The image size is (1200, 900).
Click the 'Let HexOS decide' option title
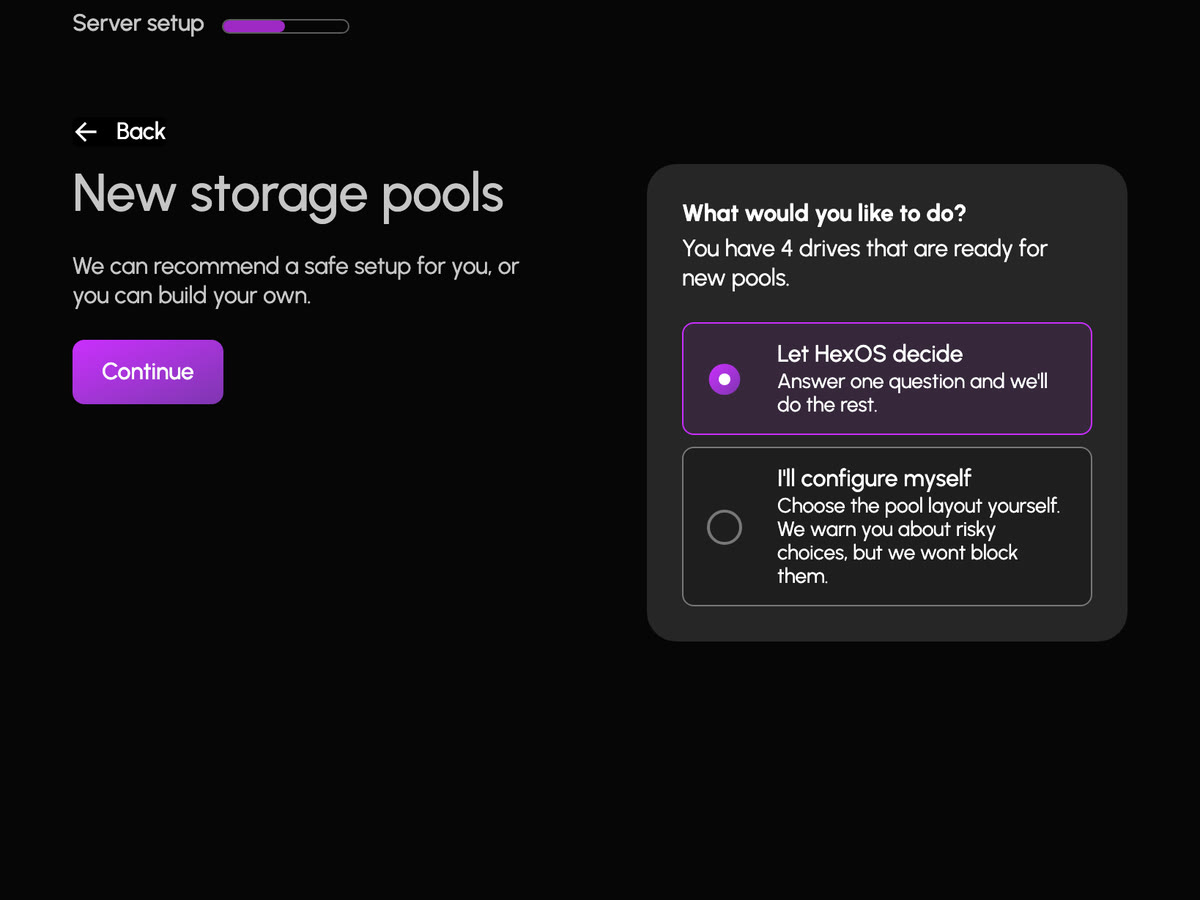point(870,354)
